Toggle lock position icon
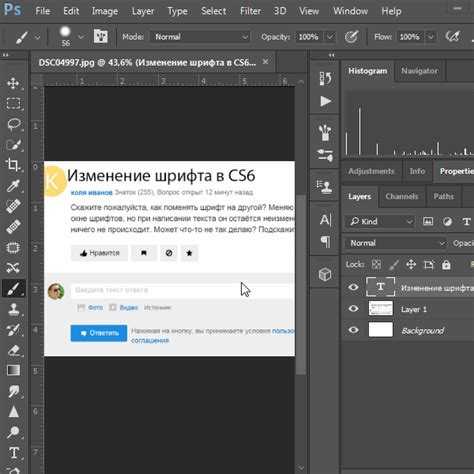474x474 pixels. [x=411, y=265]
